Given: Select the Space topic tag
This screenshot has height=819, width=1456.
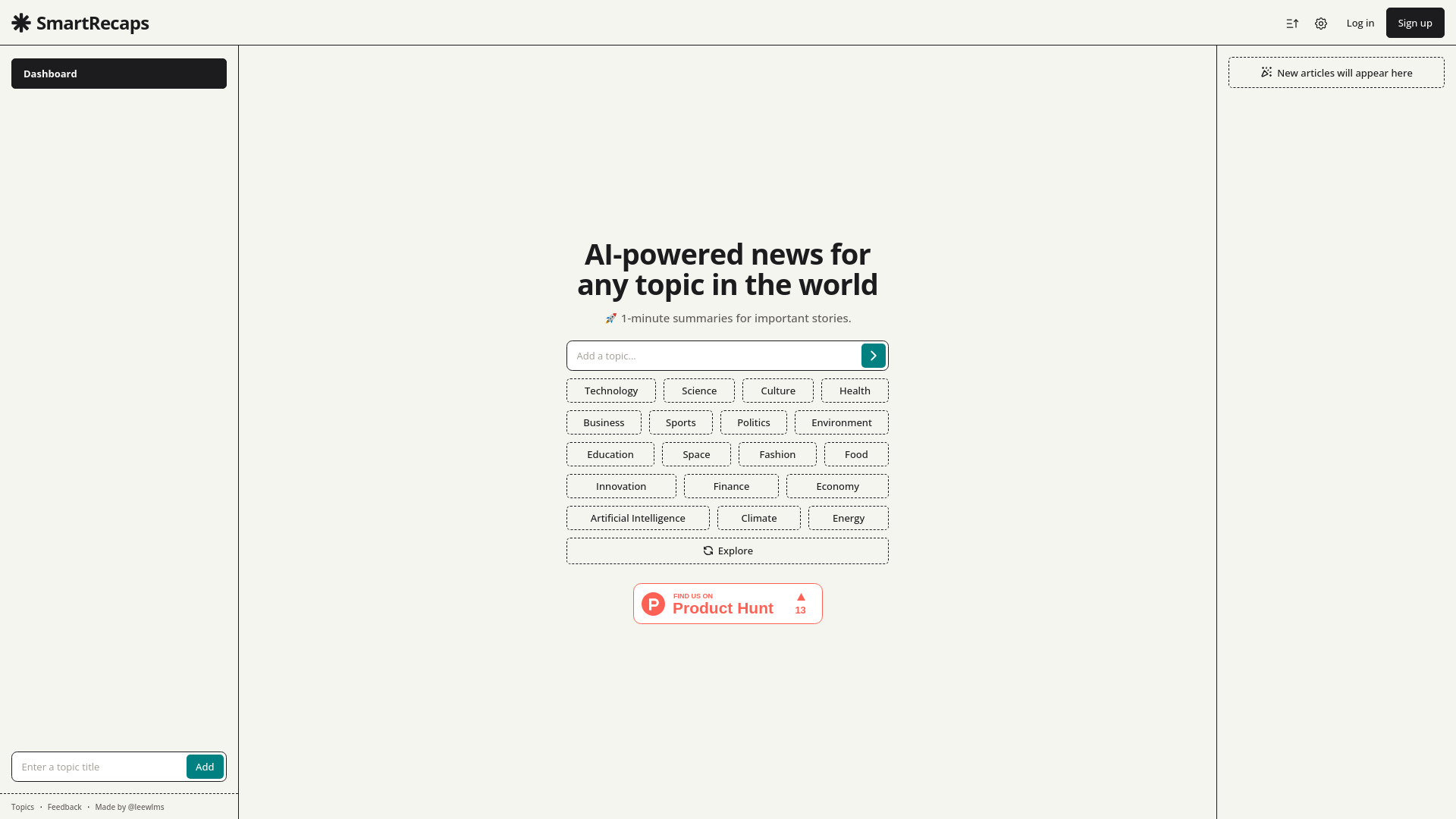Looking at the screenshot, I should point(696,454).
